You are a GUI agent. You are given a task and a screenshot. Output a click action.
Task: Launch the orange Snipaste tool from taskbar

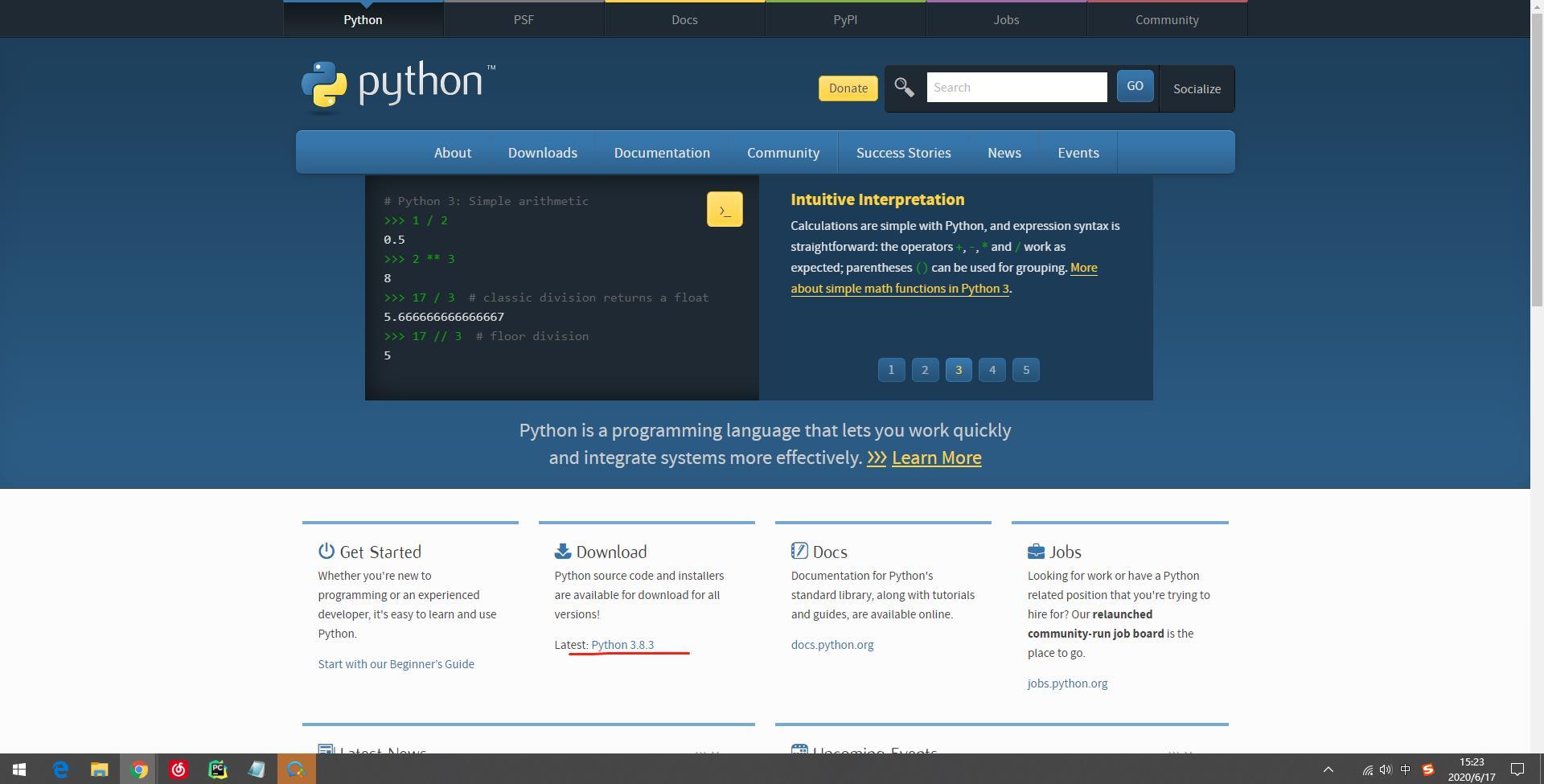click(x=296, y=769)
